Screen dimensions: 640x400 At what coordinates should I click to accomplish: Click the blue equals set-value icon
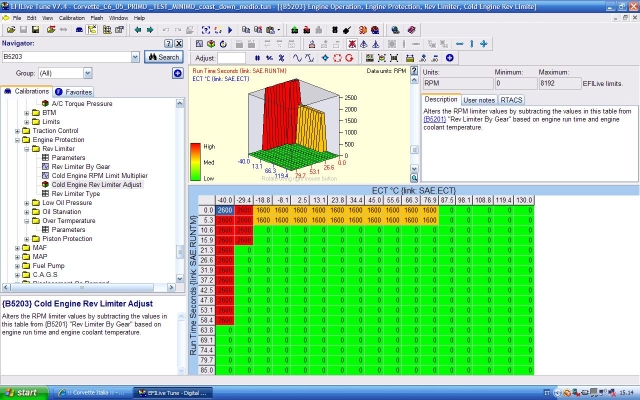(x=257, y=58)
